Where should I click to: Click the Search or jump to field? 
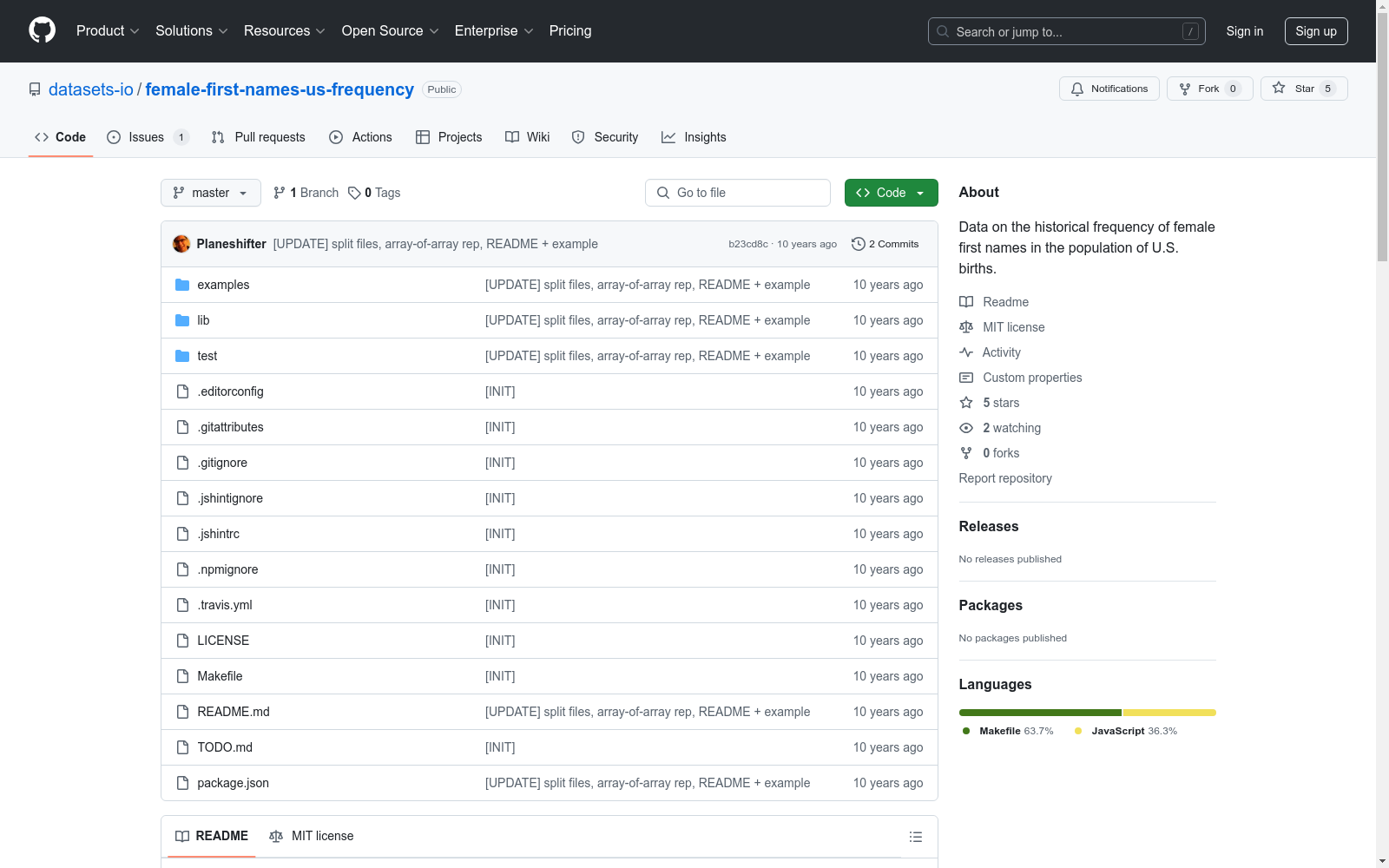point(1067,31)
